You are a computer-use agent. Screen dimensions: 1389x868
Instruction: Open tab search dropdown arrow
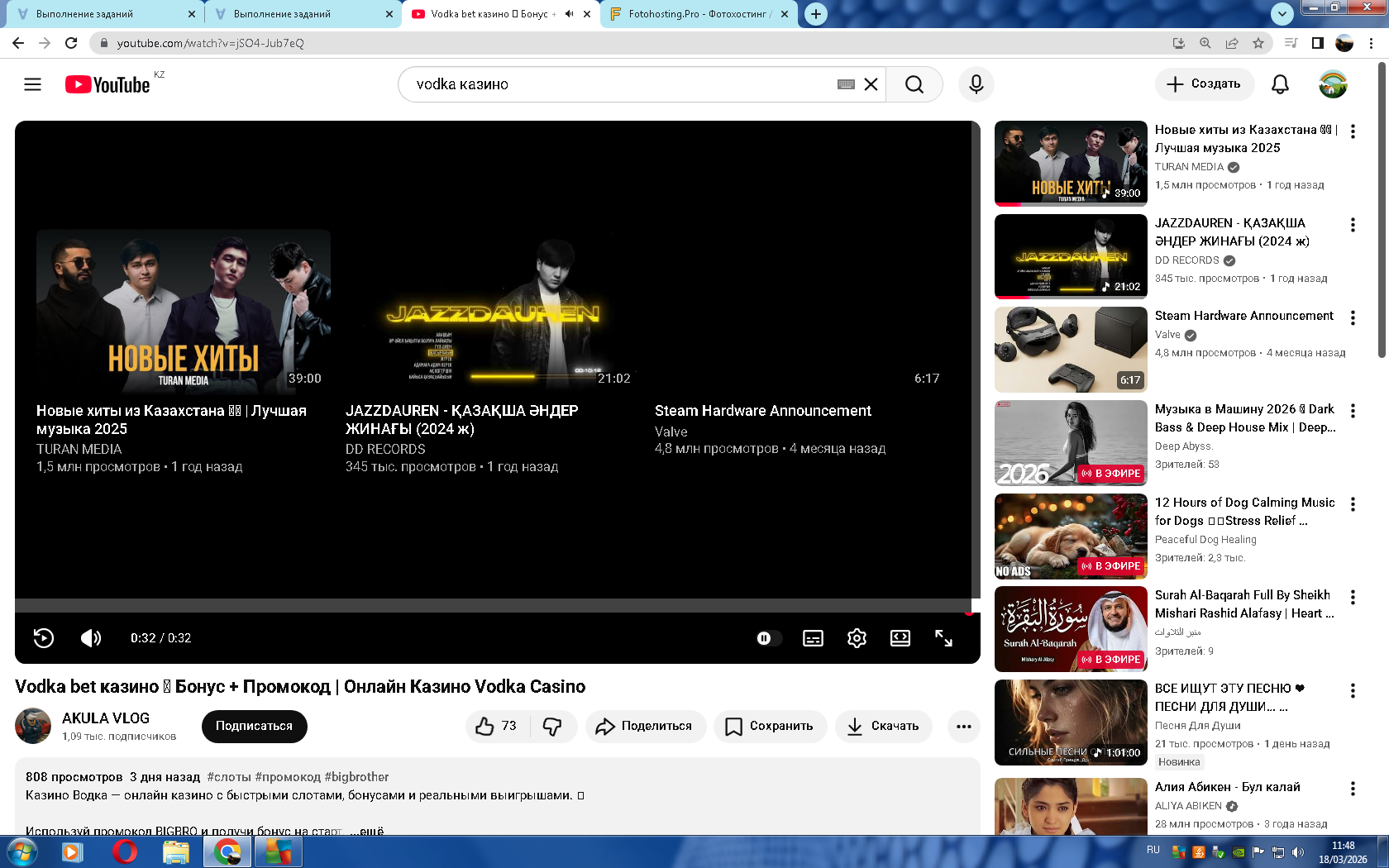coord(1282,14)
